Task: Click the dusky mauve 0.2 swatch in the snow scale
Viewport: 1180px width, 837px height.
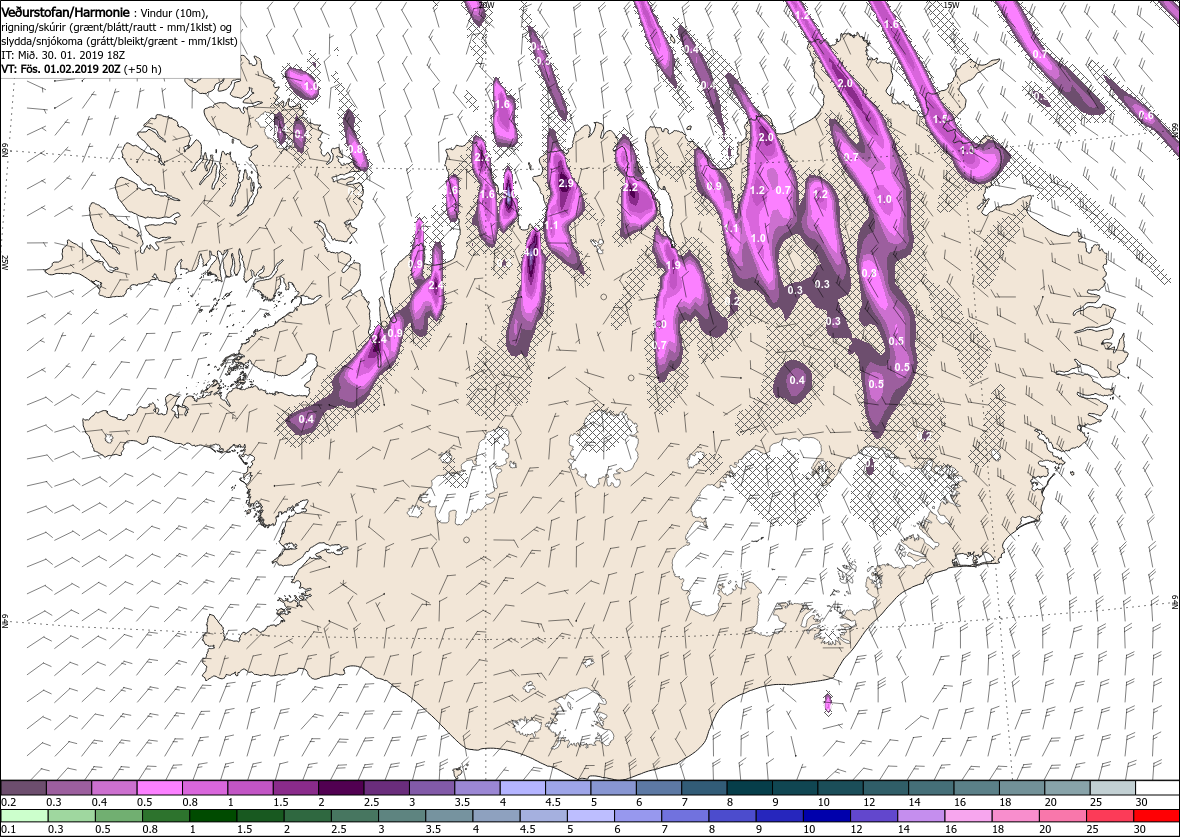Action: (24, 788)
